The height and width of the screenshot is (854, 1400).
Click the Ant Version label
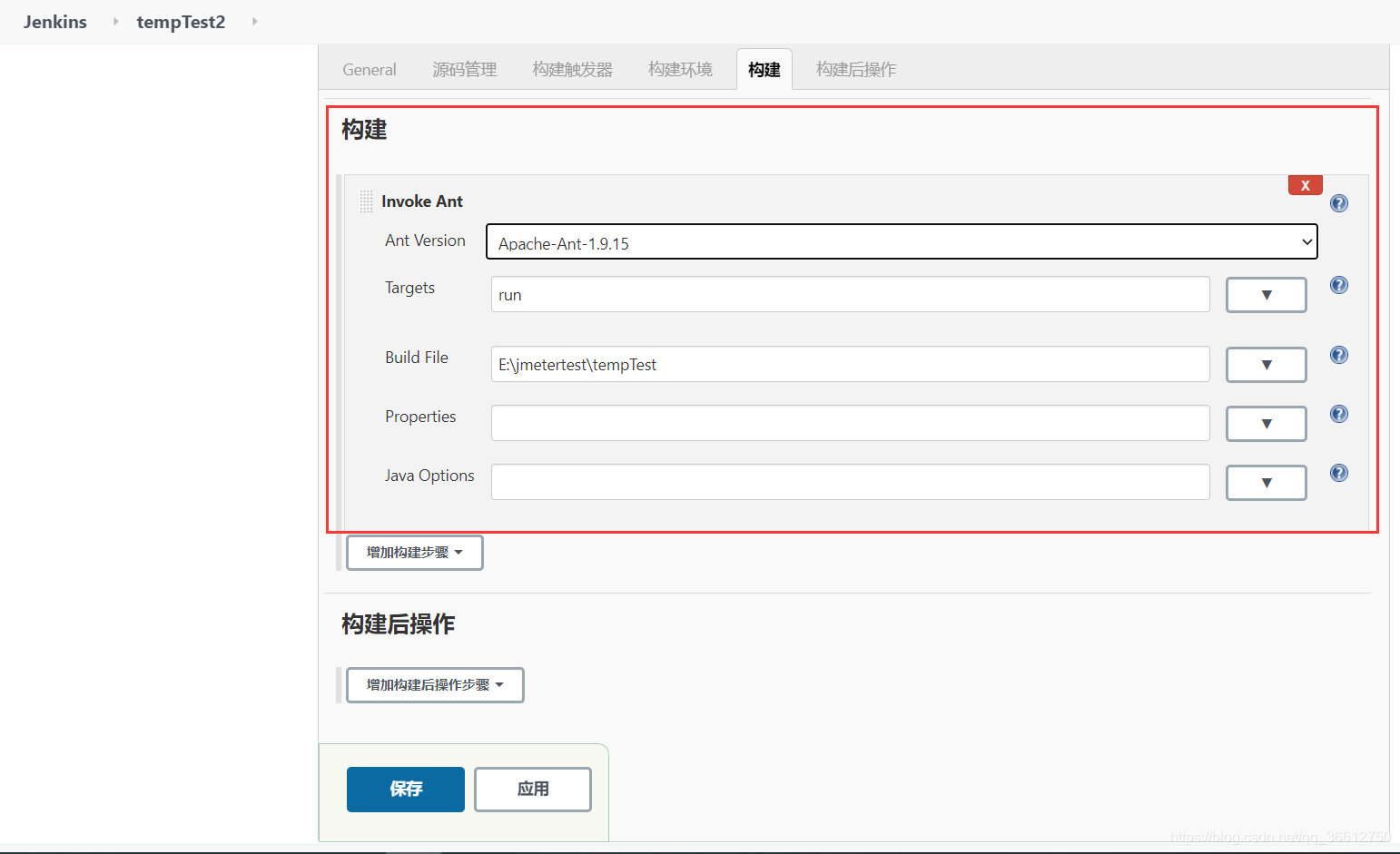pyautogui.click(x=425, y=240)
